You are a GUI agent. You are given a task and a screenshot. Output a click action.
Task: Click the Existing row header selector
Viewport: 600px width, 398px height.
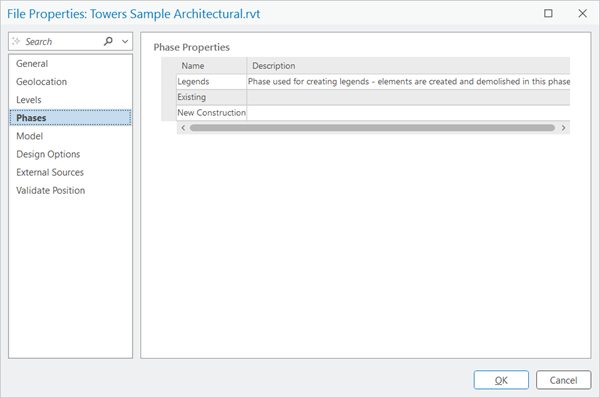click(169, 97)
